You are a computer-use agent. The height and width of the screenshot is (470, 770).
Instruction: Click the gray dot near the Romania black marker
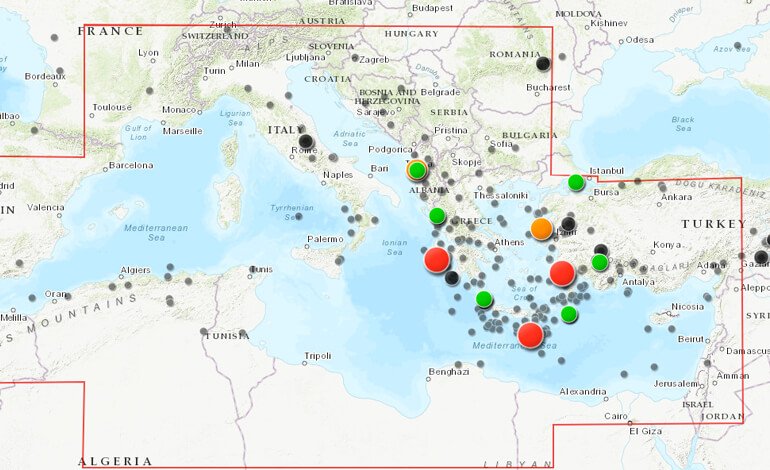[x=562, y=57]
